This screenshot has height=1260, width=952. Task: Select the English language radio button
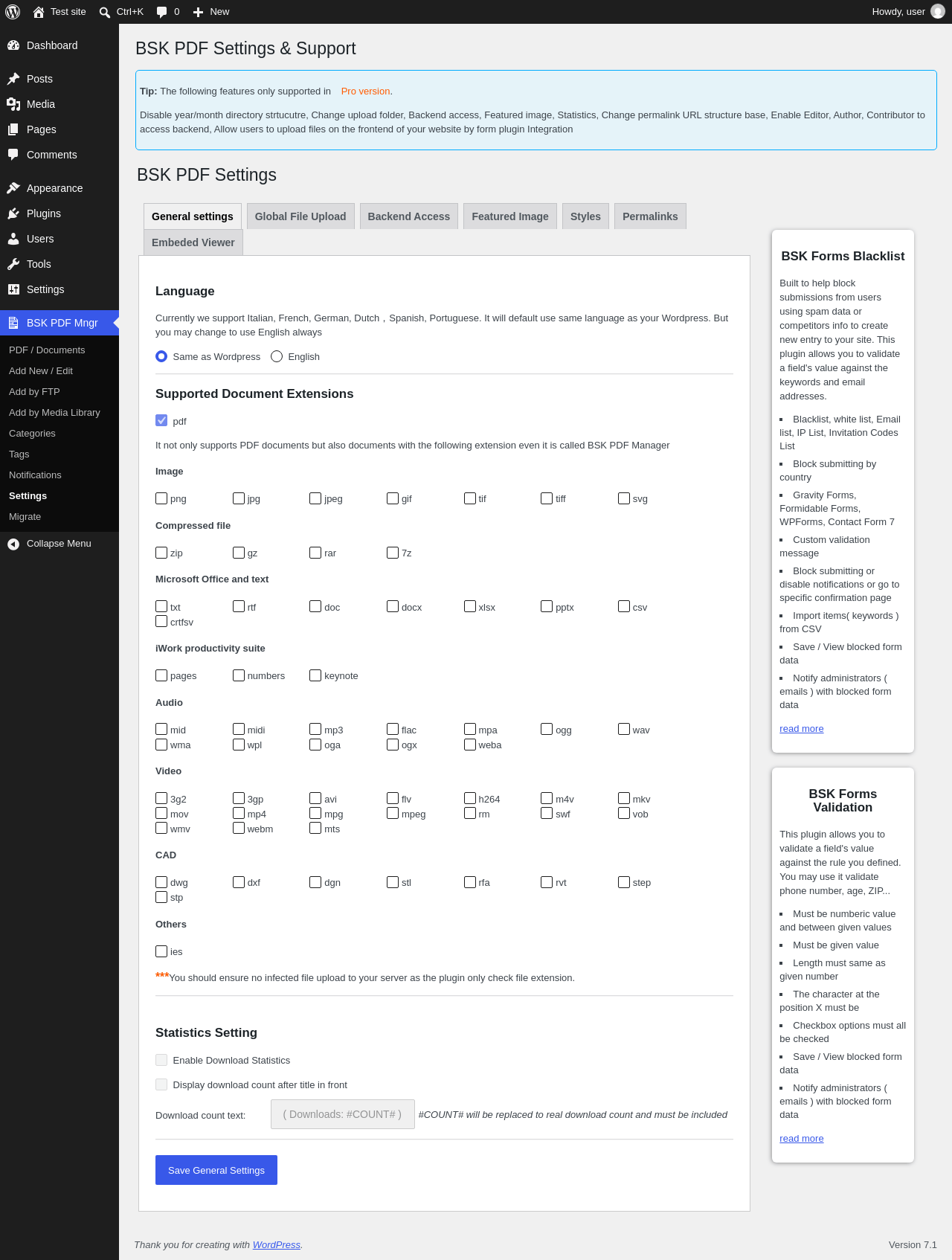pyautogui.click(x=277, y=356)
